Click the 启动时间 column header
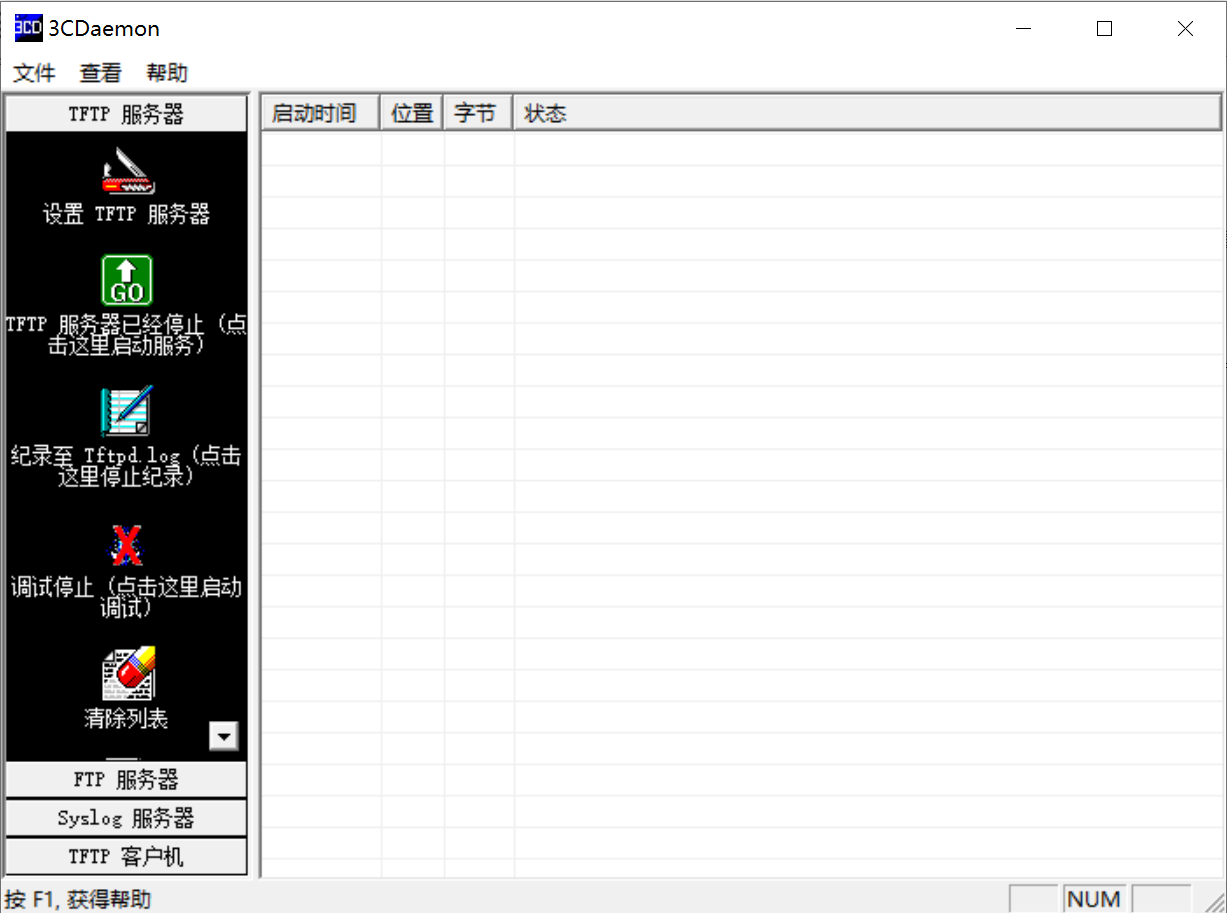1227x913 pixels. tap(320, 113)
